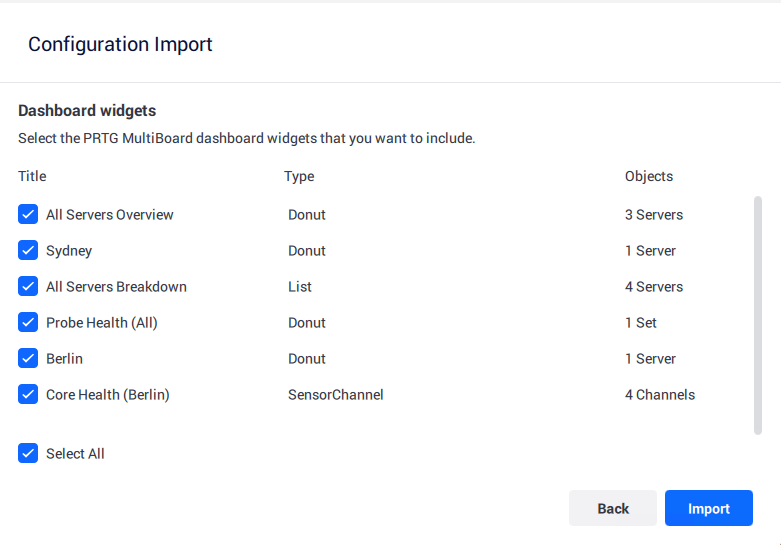Click the '4 Channels' objects value
This screenshot has height=545, width=781.
(x=660, y=395)
